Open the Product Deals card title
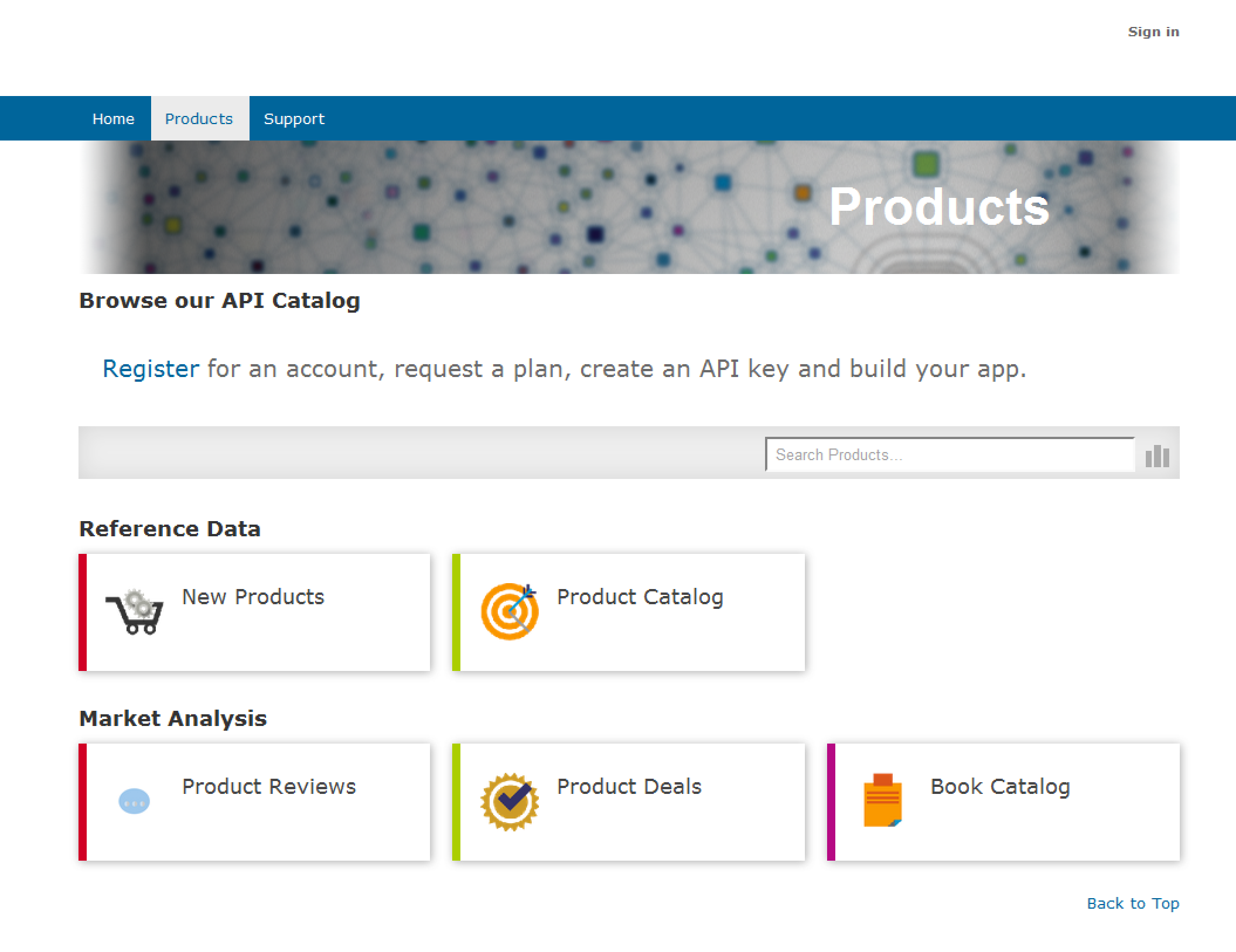The image size is (1236, 952). pos(629,786)
